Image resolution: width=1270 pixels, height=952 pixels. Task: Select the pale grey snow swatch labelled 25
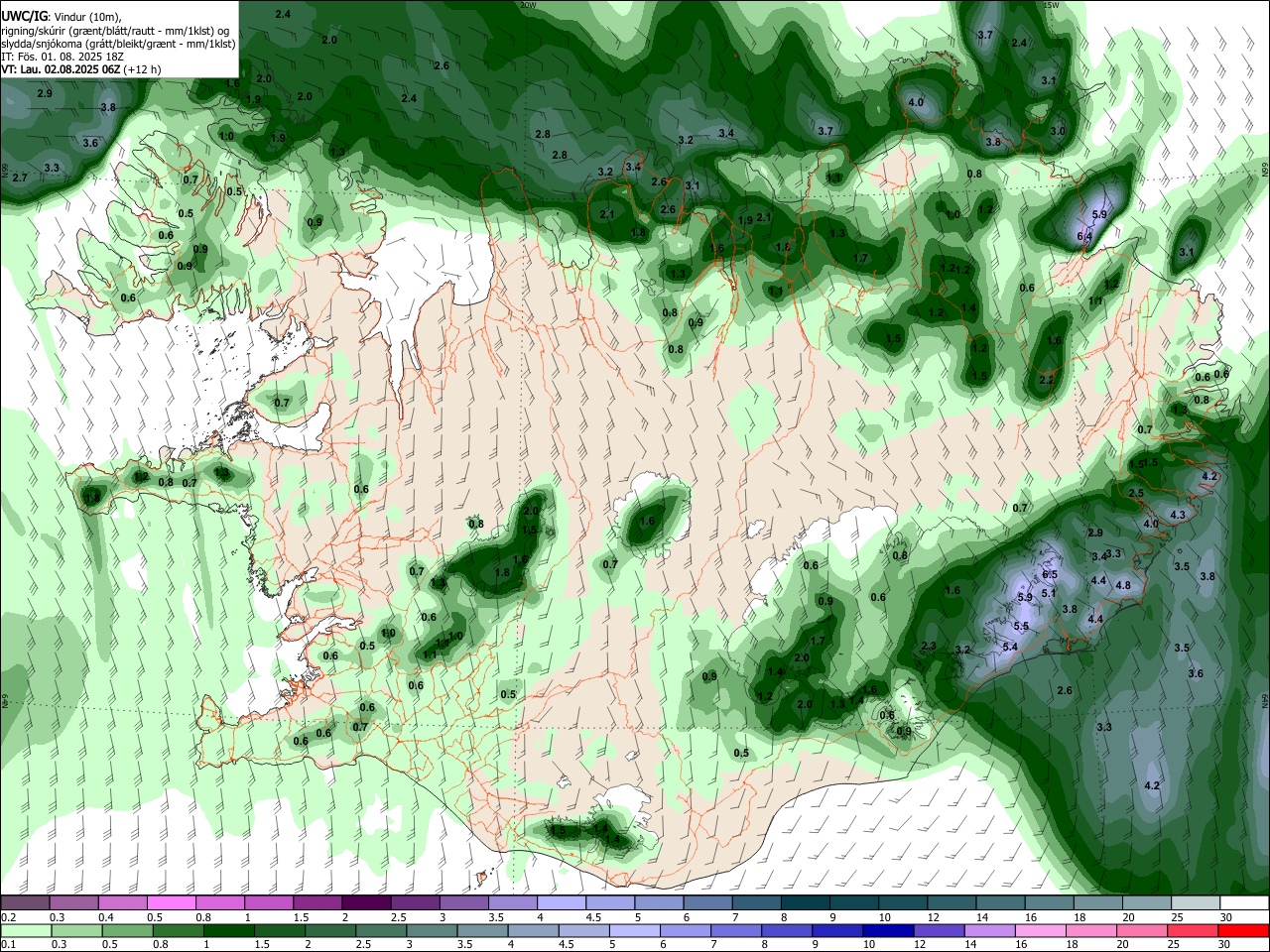[1196, 903]
